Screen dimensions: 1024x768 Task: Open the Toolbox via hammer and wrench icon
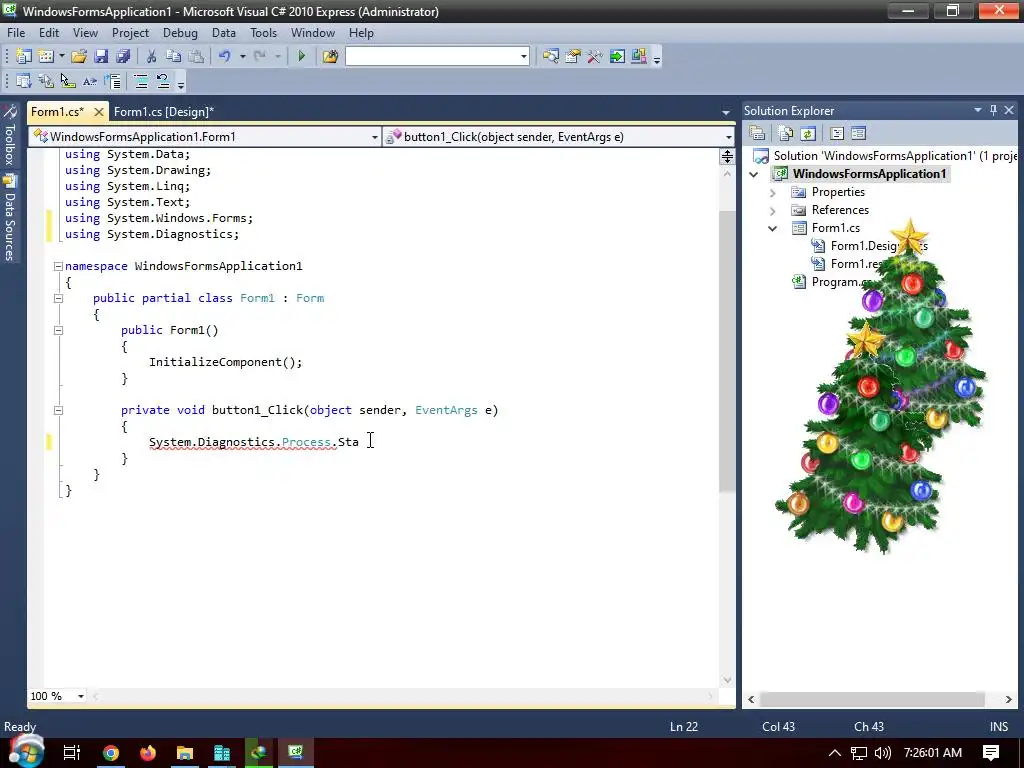(594, 56)
